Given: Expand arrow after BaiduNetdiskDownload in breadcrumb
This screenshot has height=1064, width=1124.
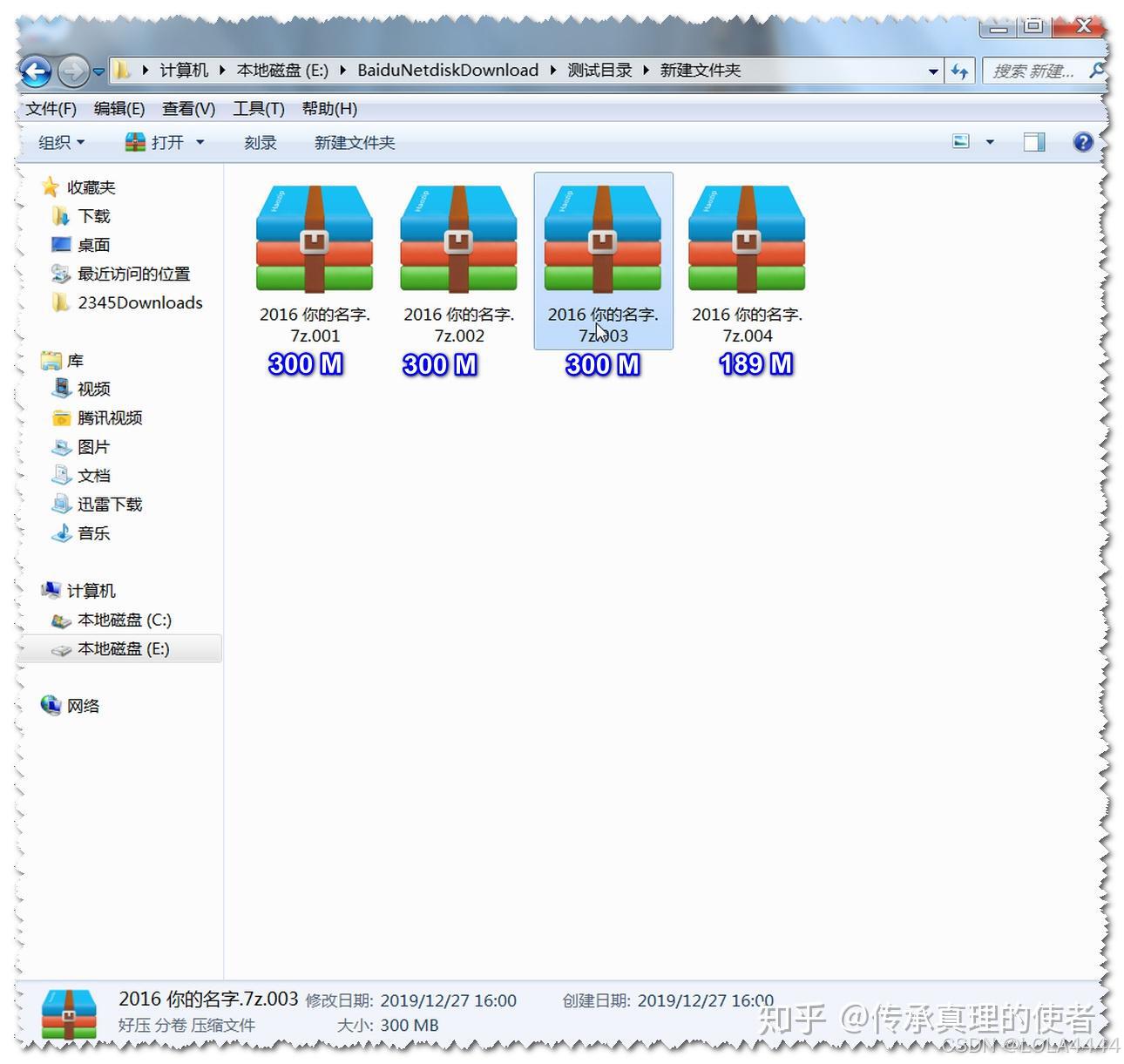Looking at the screenshot, I should coord(552,71).
